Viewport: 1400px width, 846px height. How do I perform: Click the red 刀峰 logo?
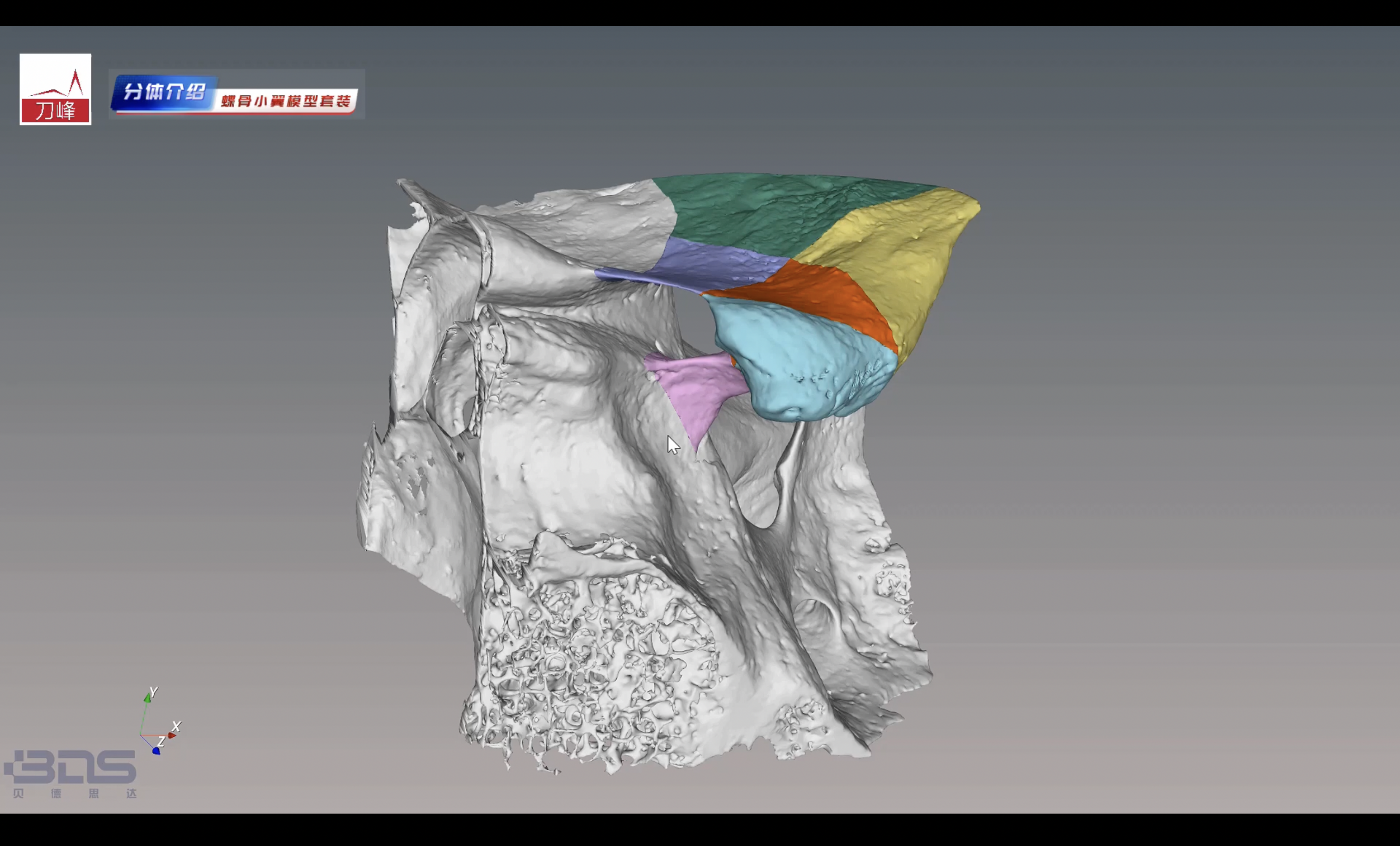[x=55, y=90]
